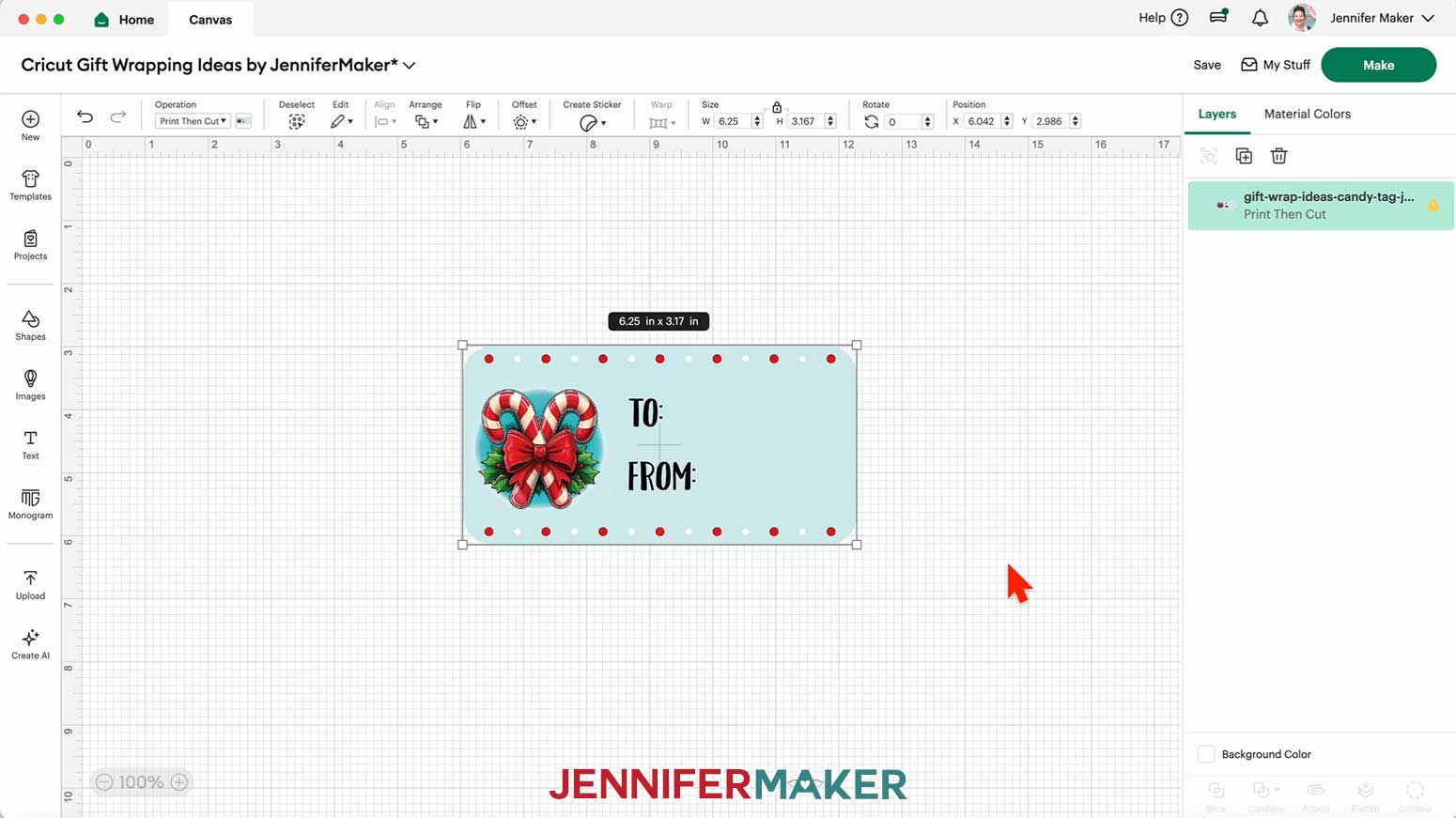Click the Help link
The height and width of the screenshot is (818, 1456).
pyautogui.click(x=1152, y=18)
